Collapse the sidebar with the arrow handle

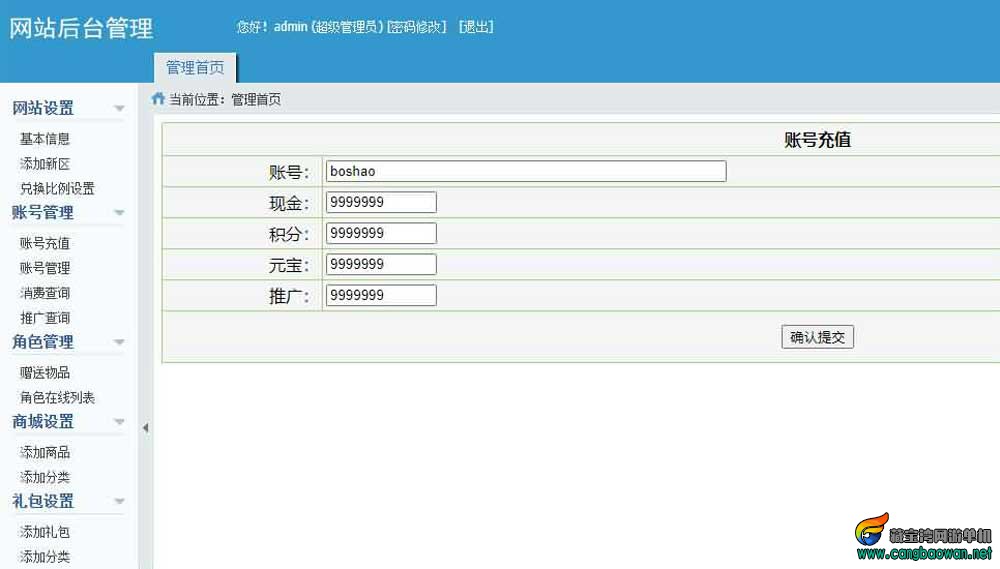click(x=146, y=427)
